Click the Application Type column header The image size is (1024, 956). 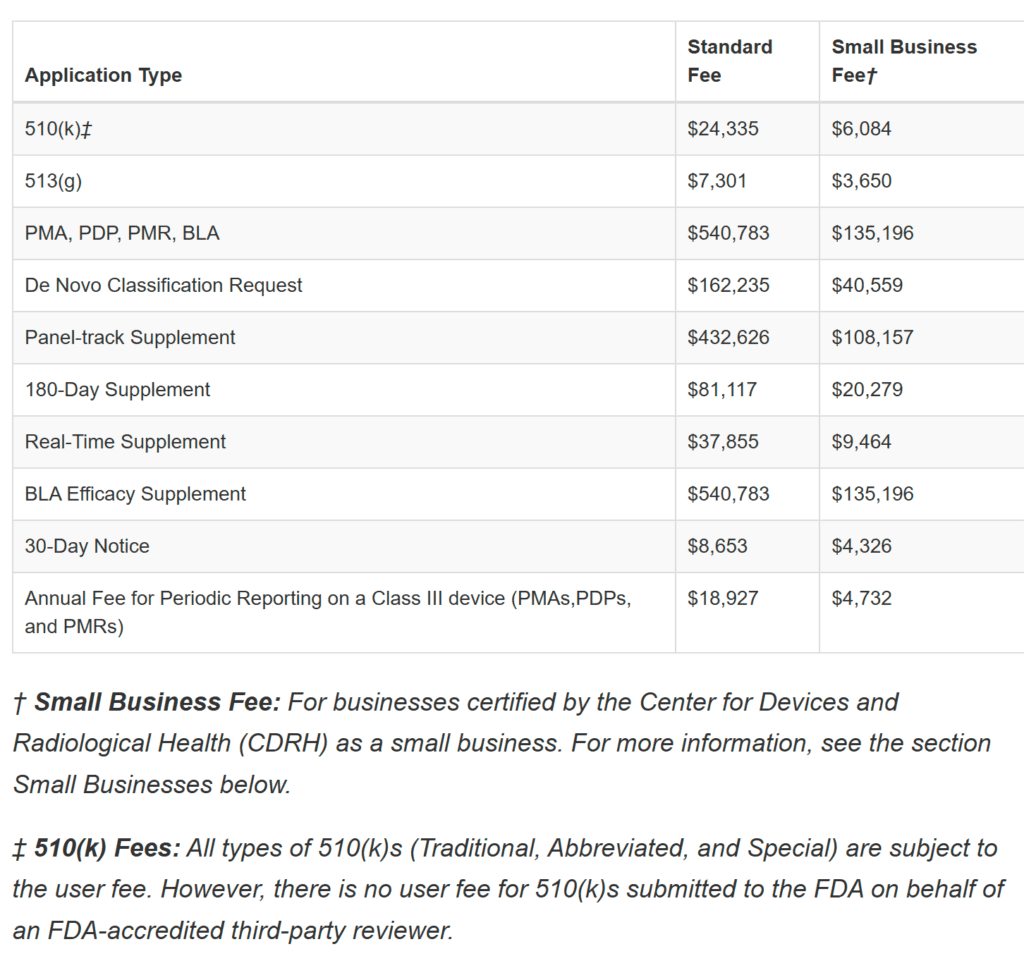coord(103,75)
